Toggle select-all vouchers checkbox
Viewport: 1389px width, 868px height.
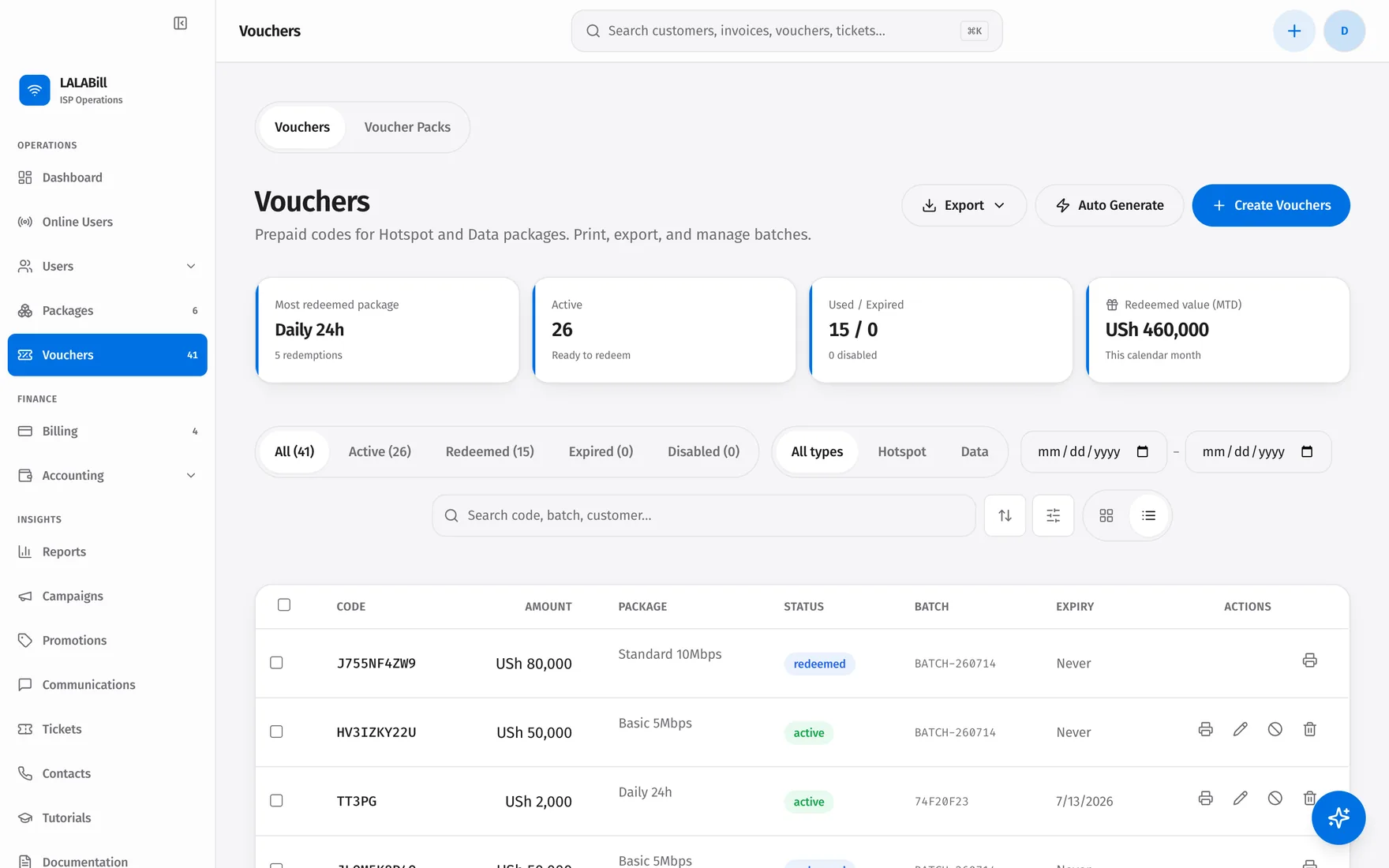point(284,605)
